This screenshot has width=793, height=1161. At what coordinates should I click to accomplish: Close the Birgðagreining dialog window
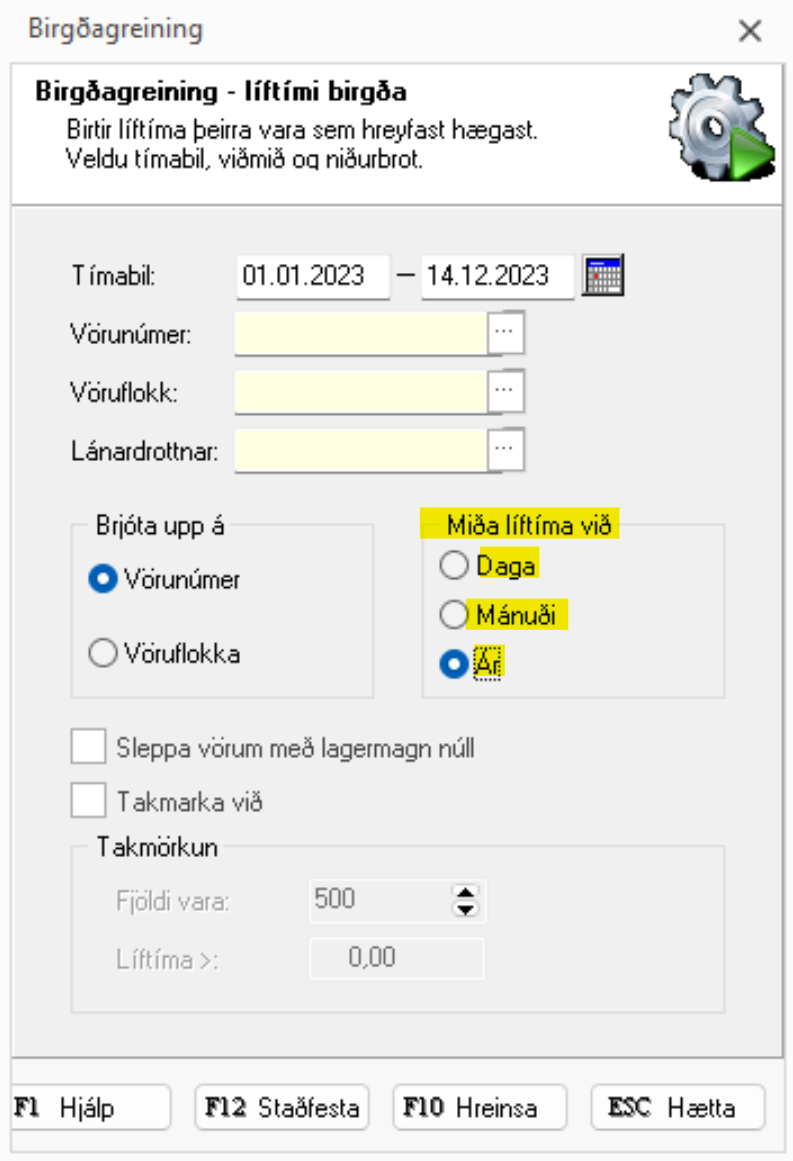(x=750, y=31)
